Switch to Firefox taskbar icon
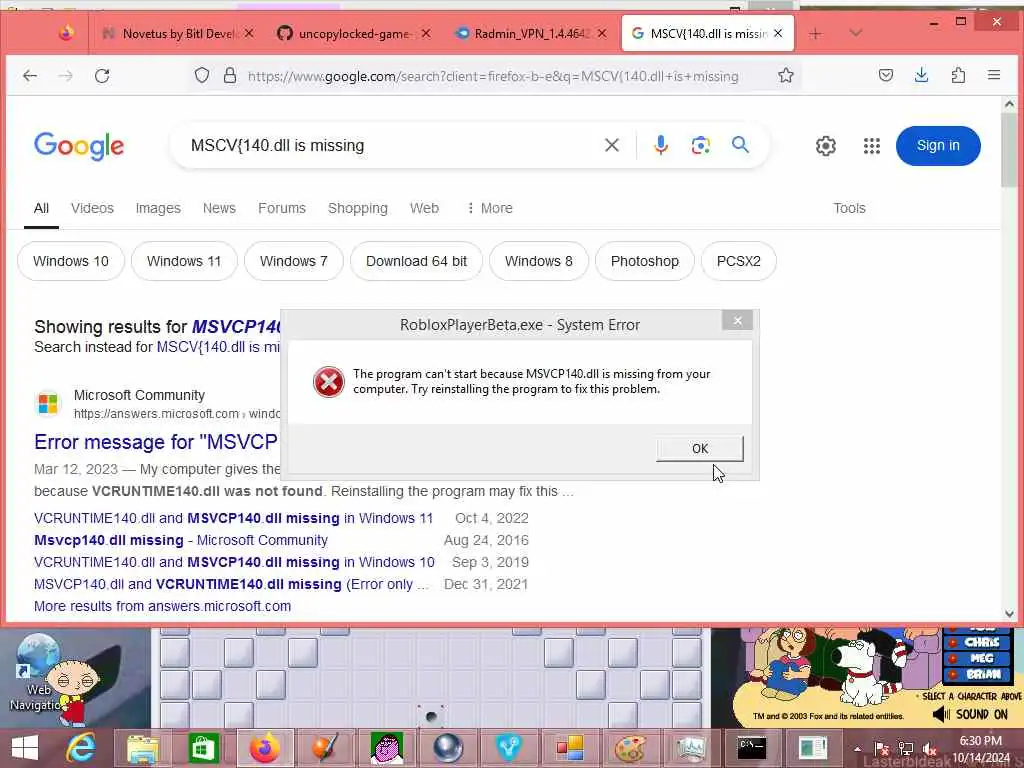 pyautogui.click(x=265, y=748)
